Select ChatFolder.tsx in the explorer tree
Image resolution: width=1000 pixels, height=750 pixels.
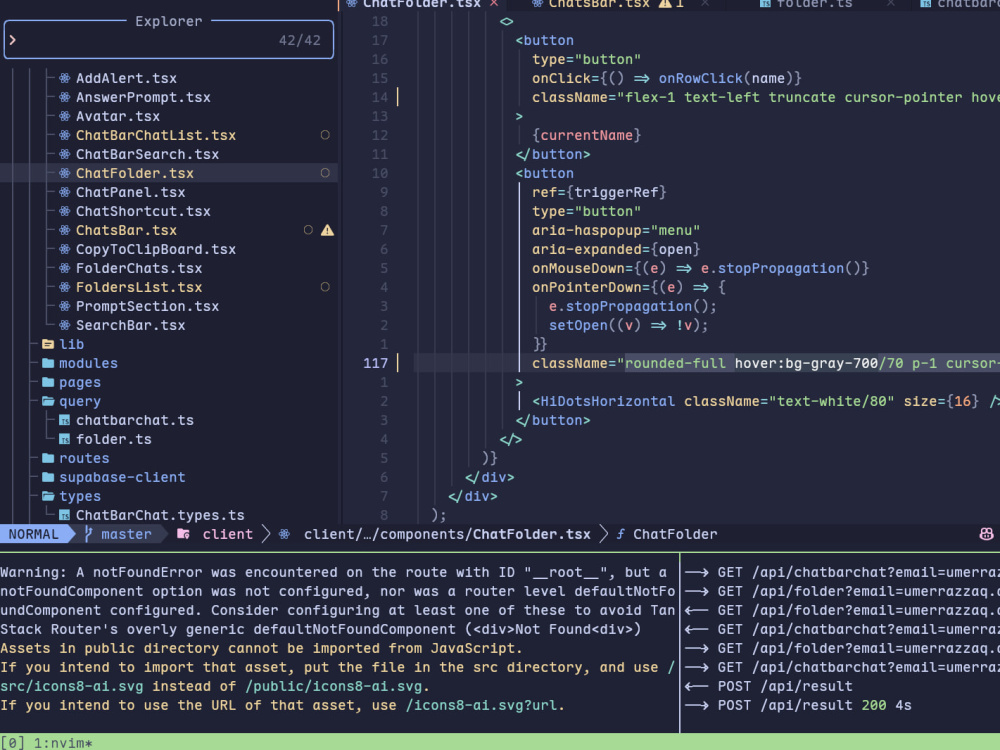coord(135,173)
